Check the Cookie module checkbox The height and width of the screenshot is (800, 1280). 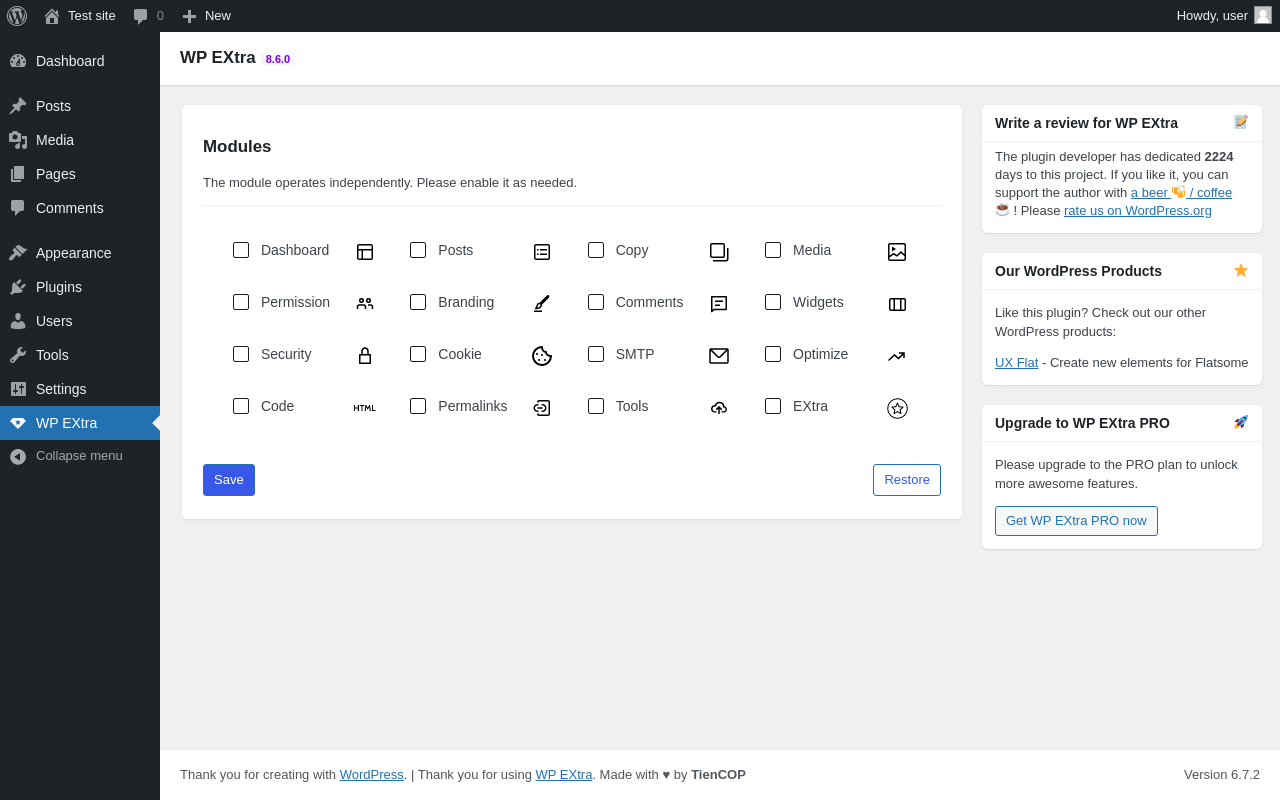418,354
